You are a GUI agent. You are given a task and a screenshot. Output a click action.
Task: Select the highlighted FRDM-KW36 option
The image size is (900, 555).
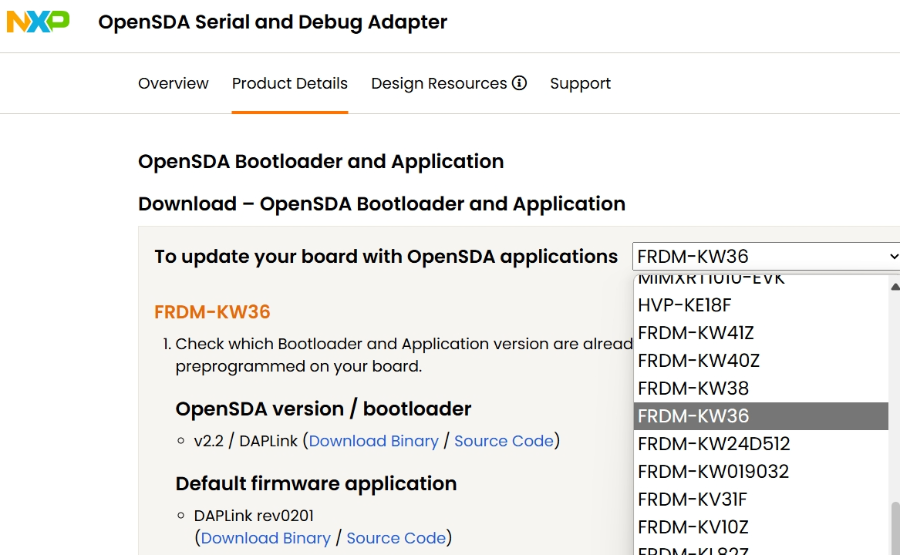click(693, 416)
